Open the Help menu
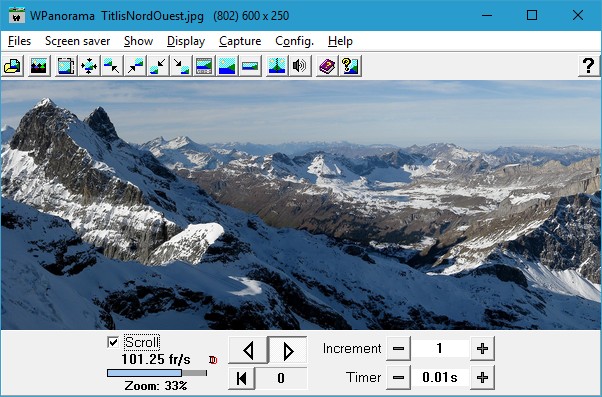602x397 pixels. tap(340, 41)
